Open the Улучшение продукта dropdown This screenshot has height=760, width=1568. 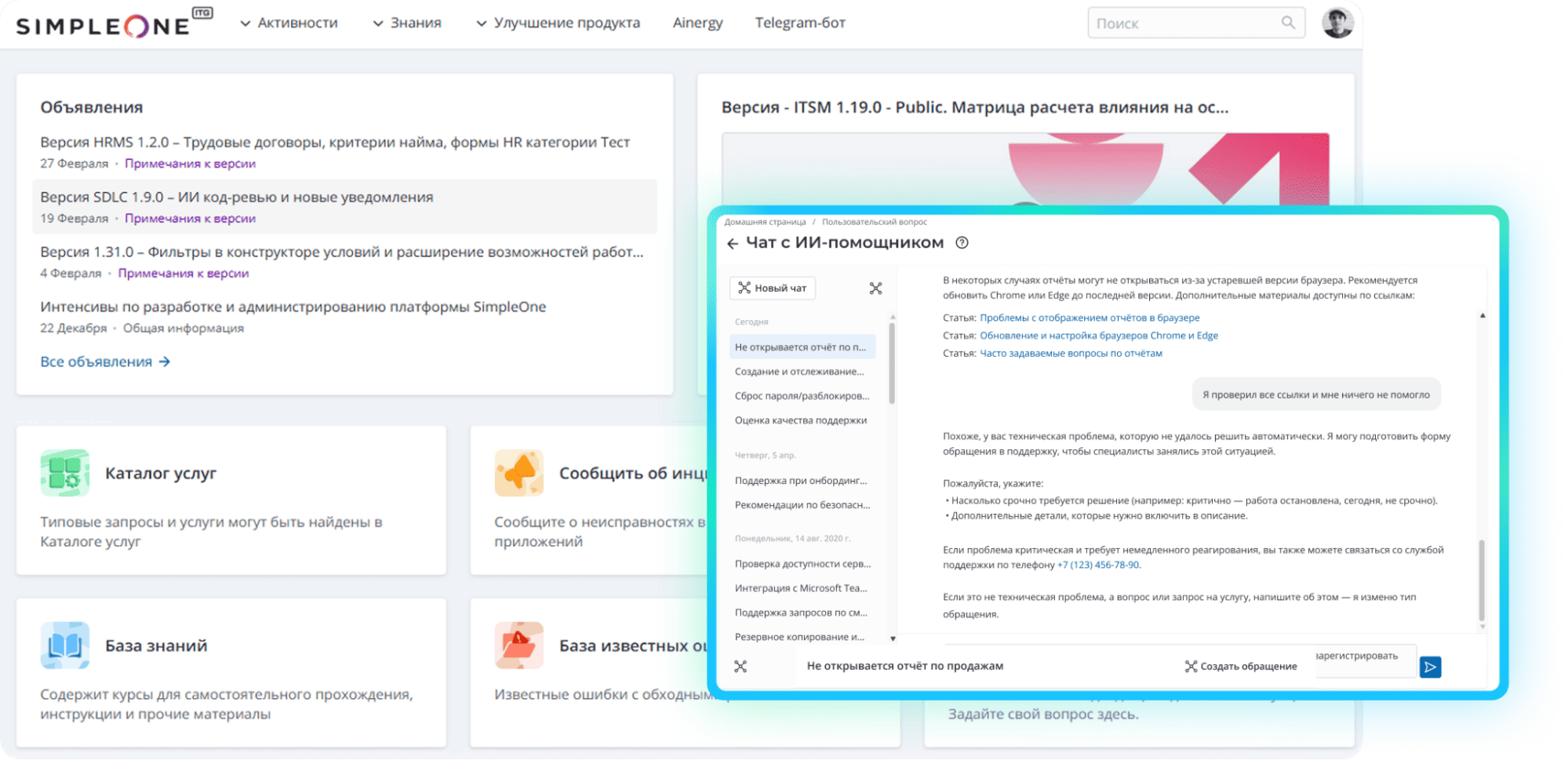[558, 24]
